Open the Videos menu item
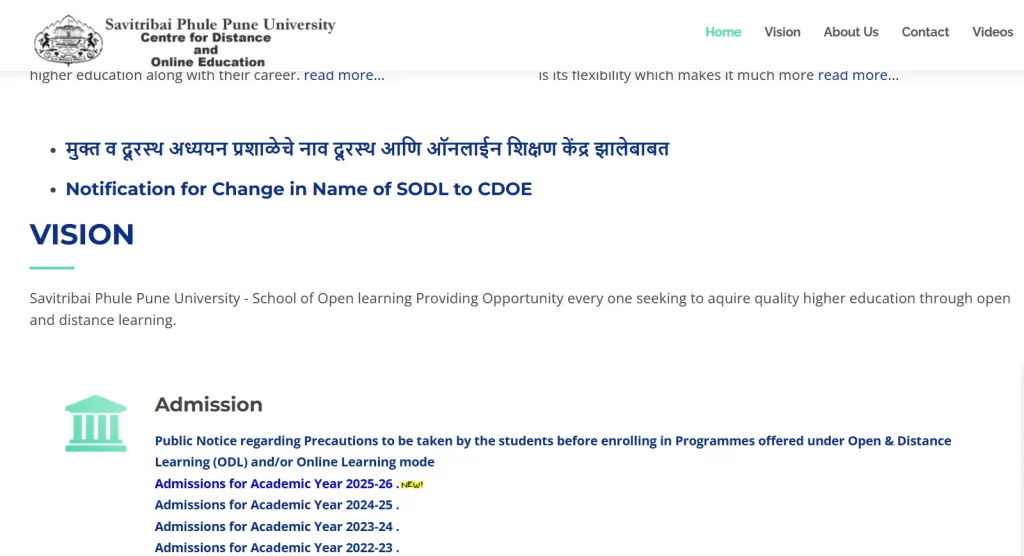Viewport: 1024px width, 556px height. tap(993, 32)
